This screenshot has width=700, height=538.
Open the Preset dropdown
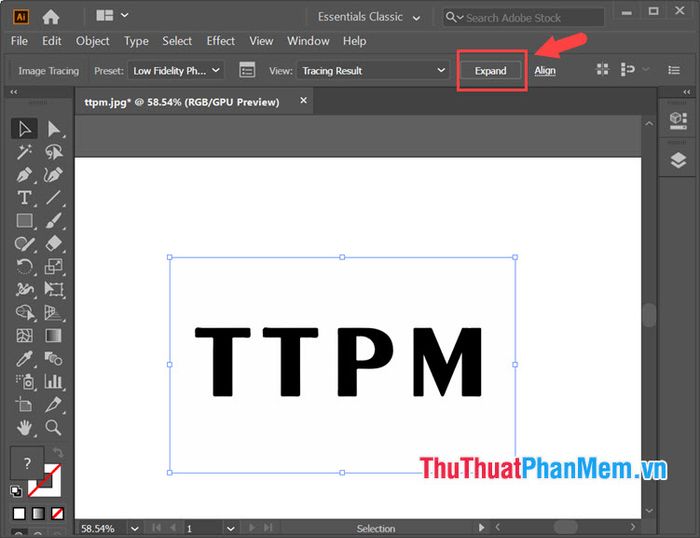(x=176, y=71)
